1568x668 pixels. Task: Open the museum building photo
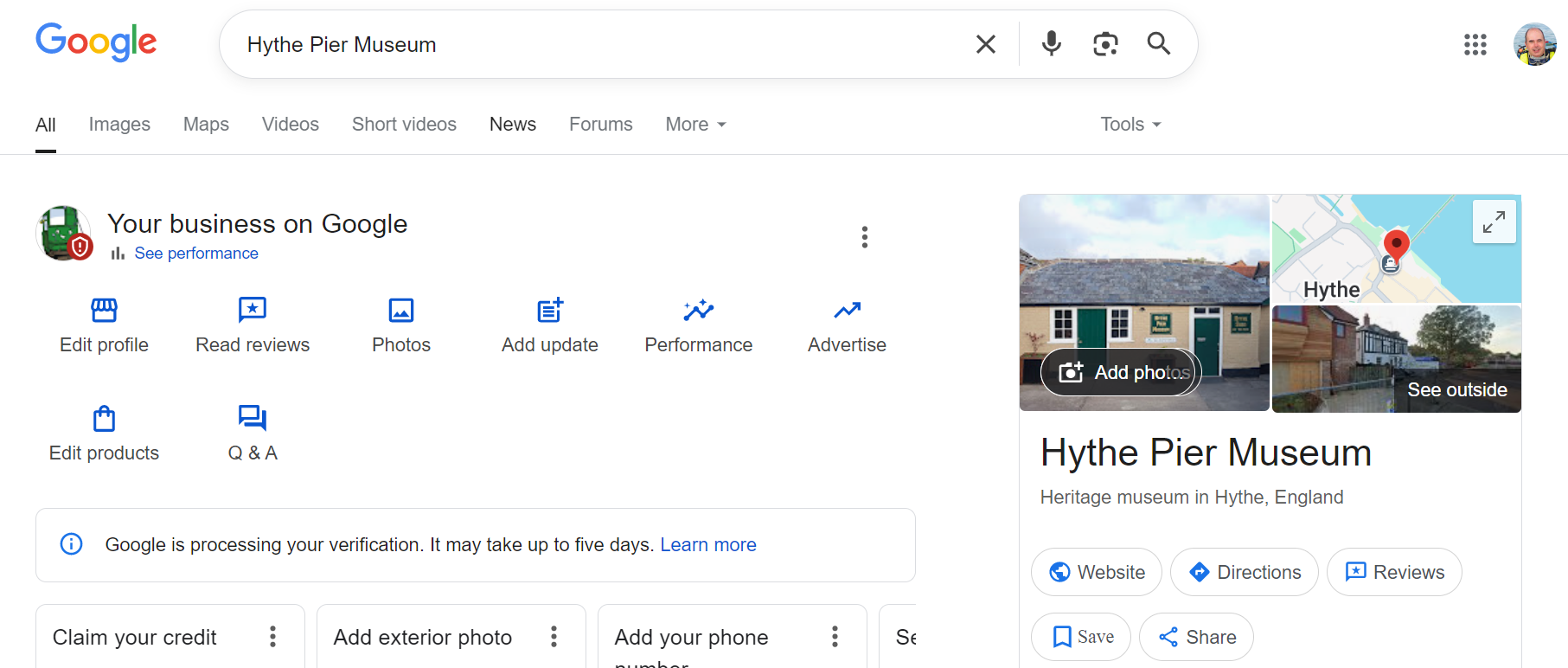pos(1144,303)
